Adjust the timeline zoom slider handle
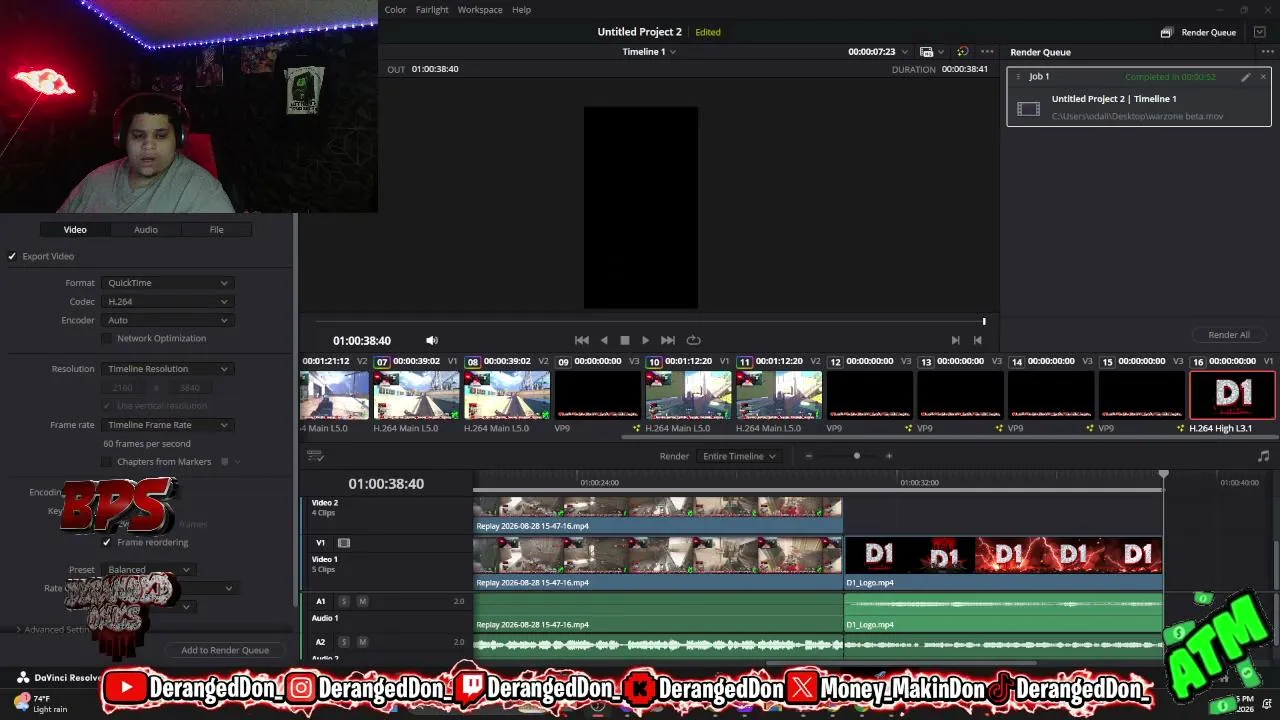This screenshot has width=1280, height=720. (x=856, y=456)
